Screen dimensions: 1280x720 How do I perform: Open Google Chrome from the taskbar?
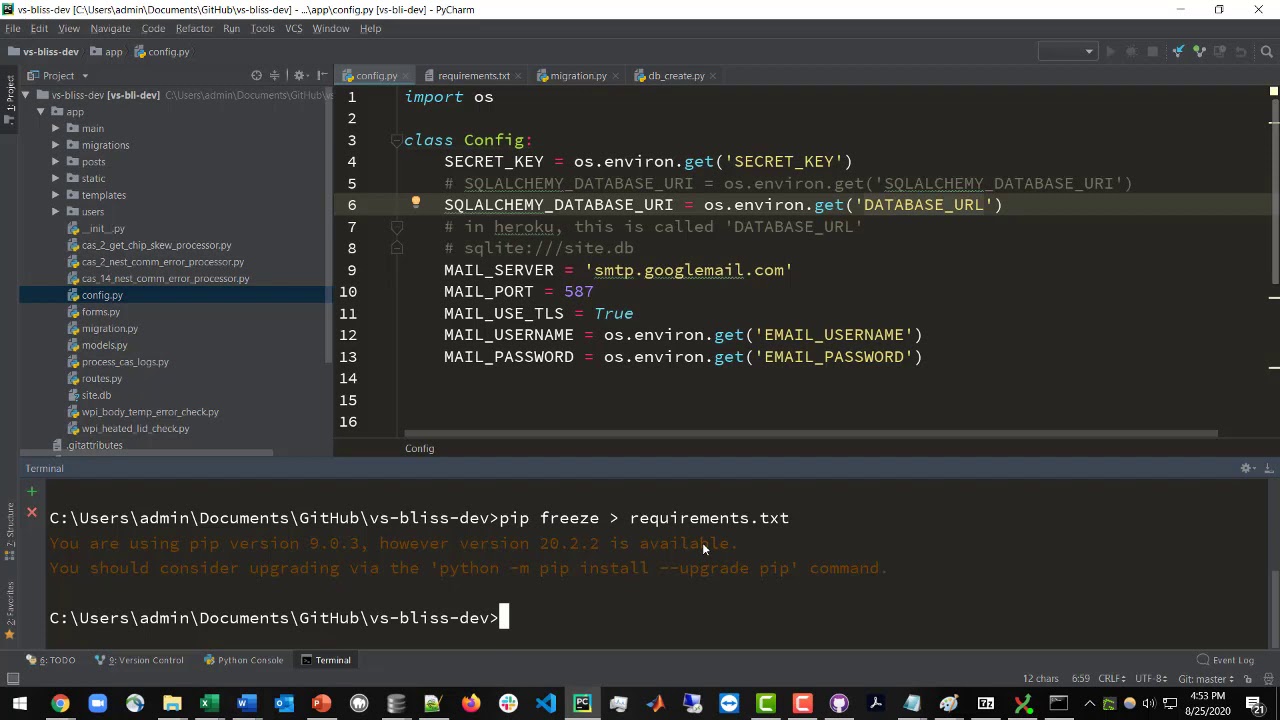pyautogui.click(x=60, y=704)
